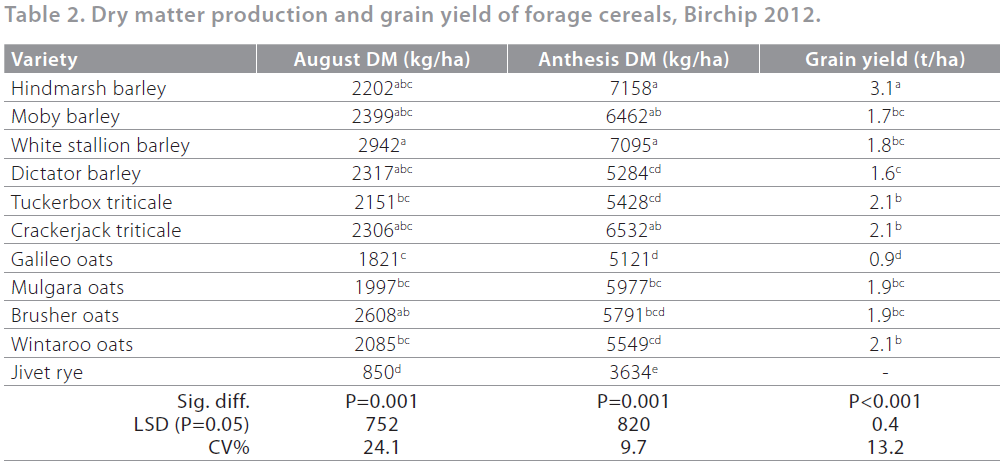Image resolution: width=1000 pixels, height=475 pixels.
Task: Click the Tuckerbox triticale variety cell
Action: pos(92,203)
